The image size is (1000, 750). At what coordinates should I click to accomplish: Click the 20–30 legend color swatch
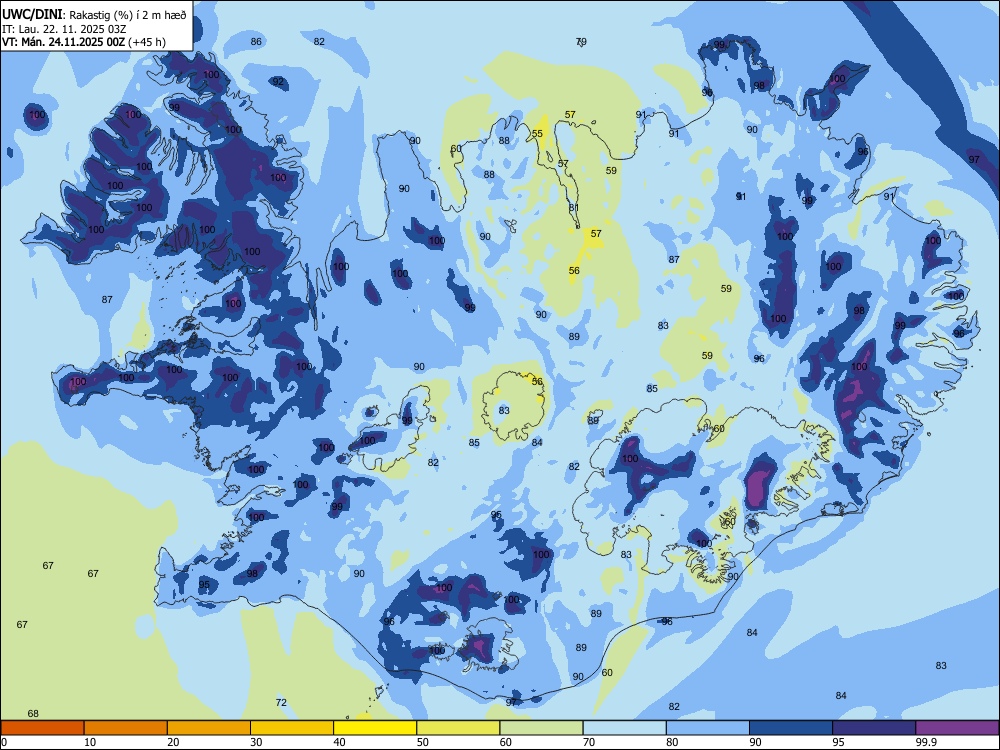(209, 728)
